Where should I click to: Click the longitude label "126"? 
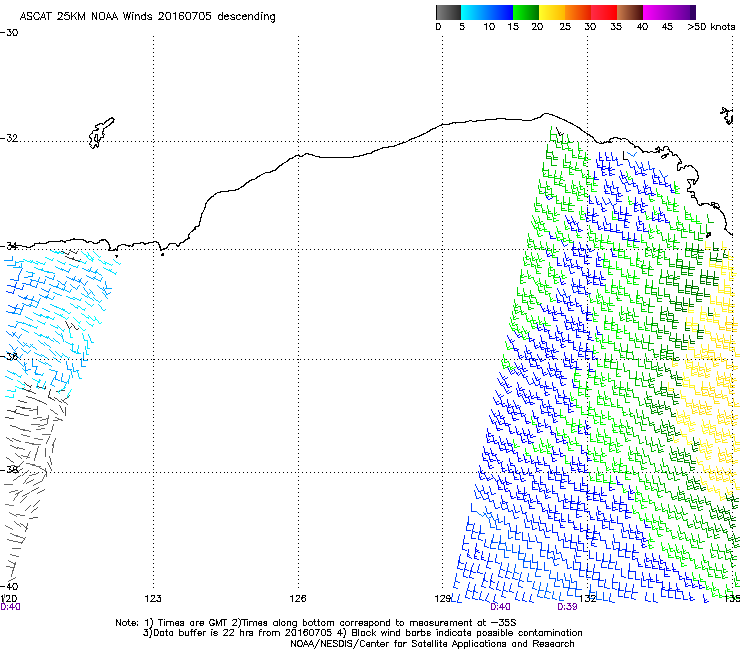click(298, 599)
